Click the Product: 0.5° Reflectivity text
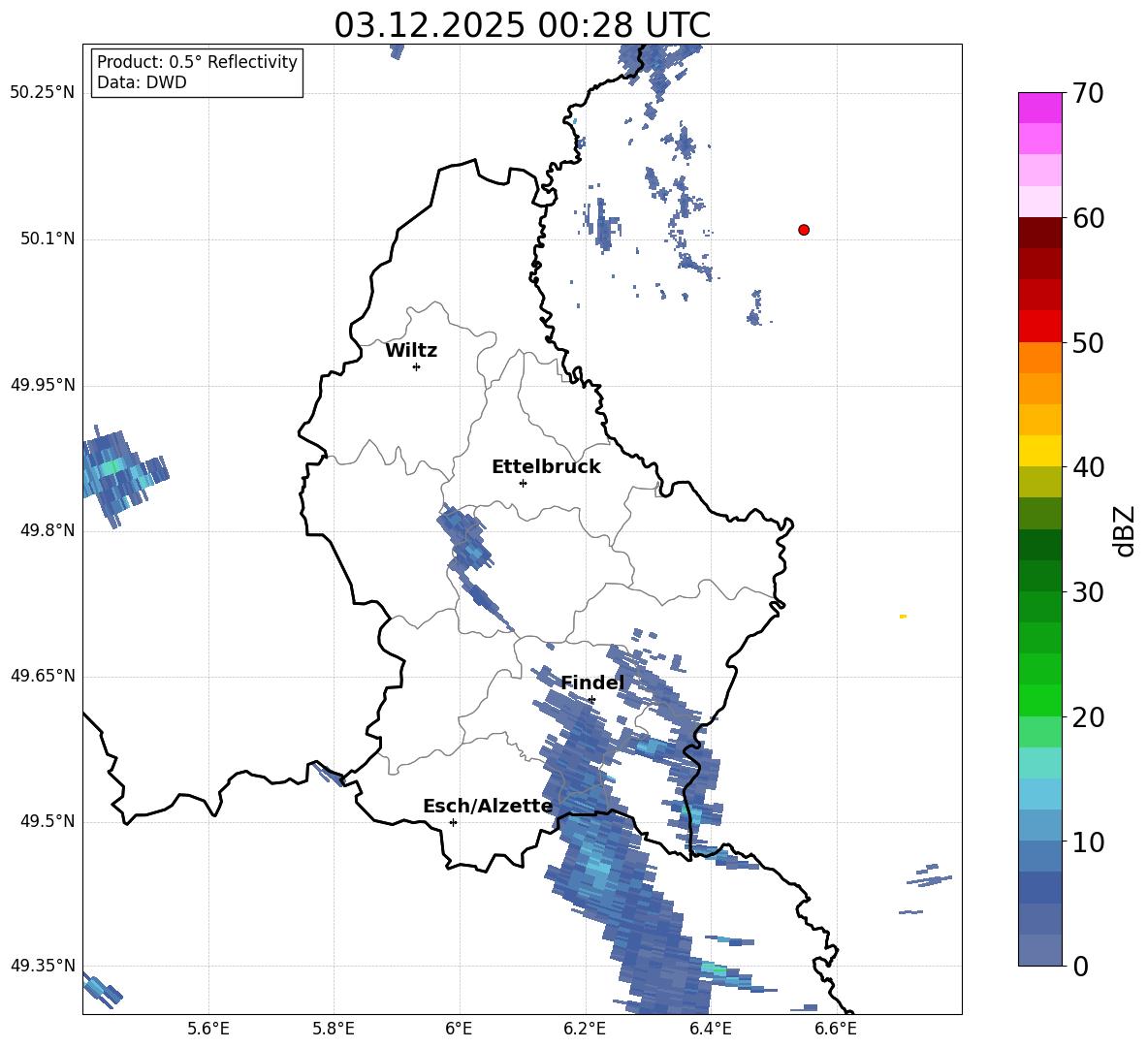Image resolution: width=1148 pixels, height=1048 pixels. 197,61
